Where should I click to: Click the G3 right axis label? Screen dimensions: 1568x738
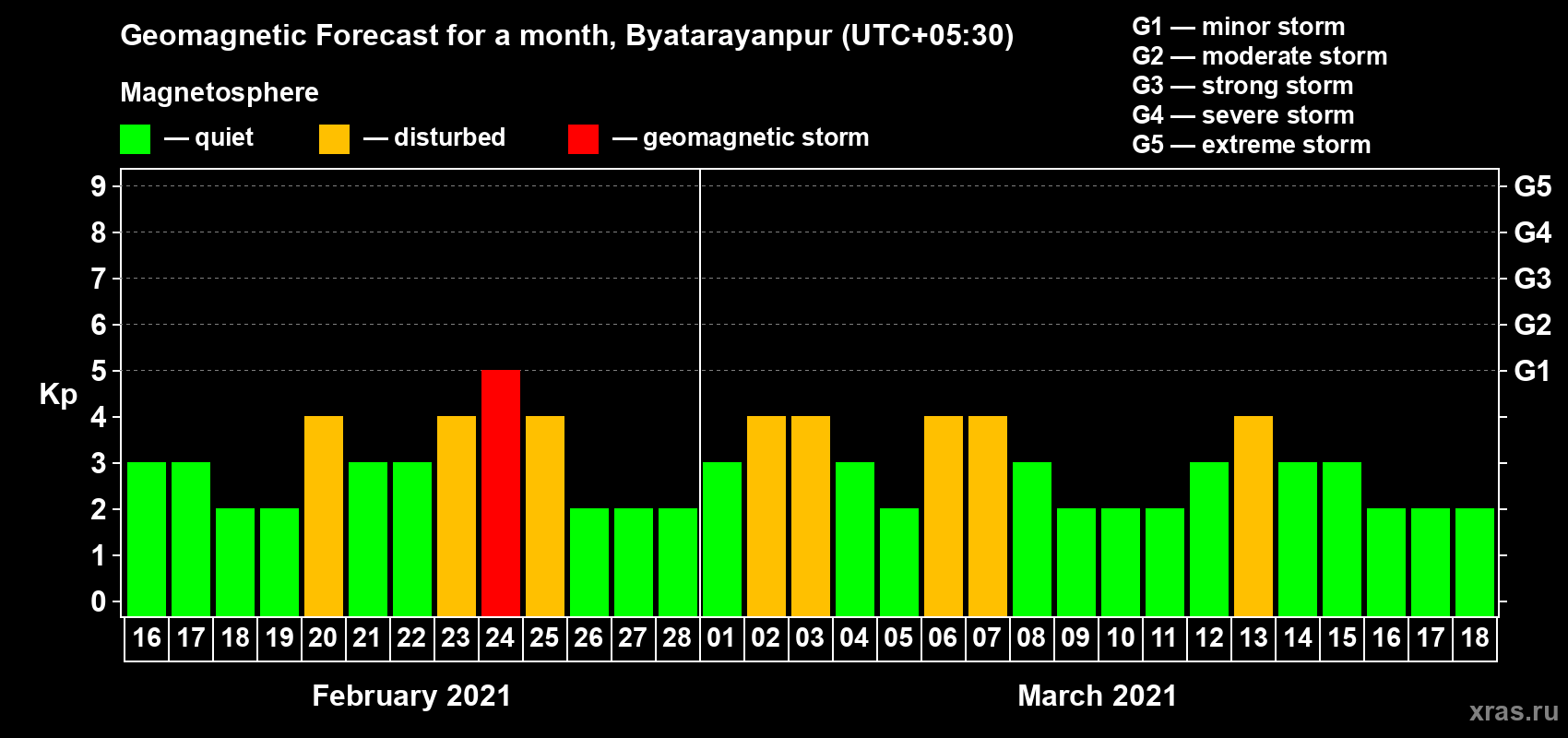(x=1533, y=279)
